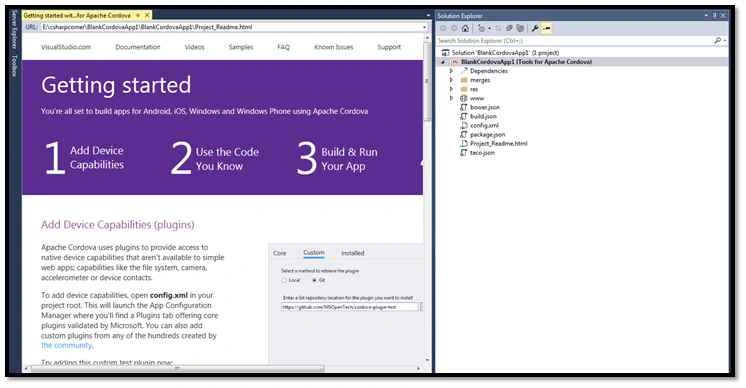Click the config.xml file icon

coord(464,126)
